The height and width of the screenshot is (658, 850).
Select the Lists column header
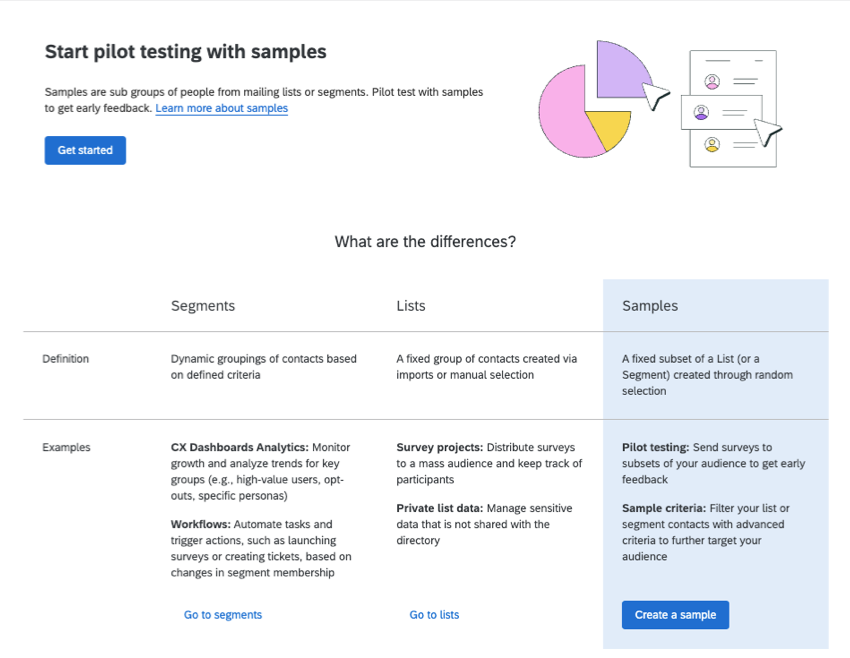coord(411,306)
